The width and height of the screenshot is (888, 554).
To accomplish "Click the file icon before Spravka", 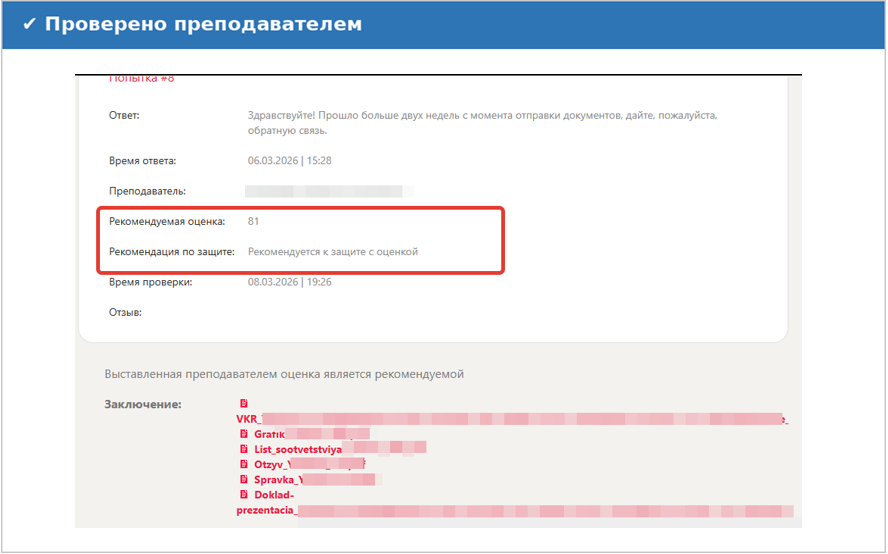I will pos(244,479).
